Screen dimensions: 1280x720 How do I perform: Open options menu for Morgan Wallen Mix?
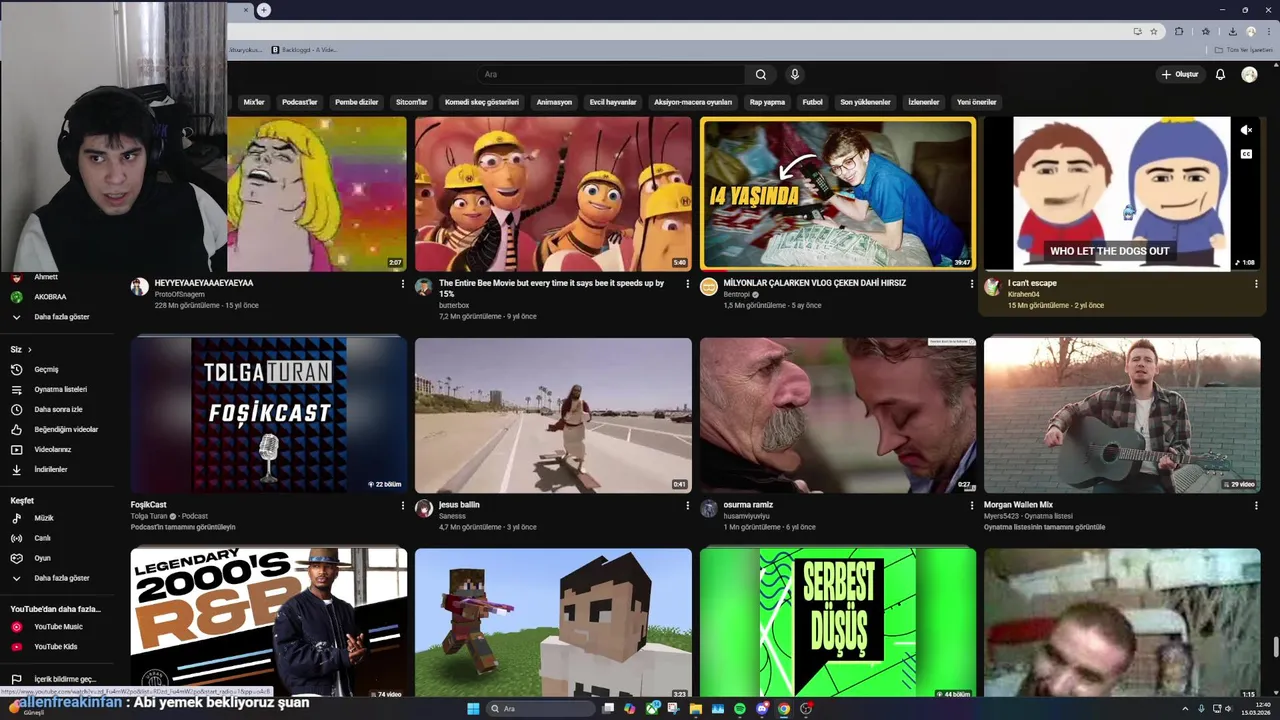point(1256,506)
